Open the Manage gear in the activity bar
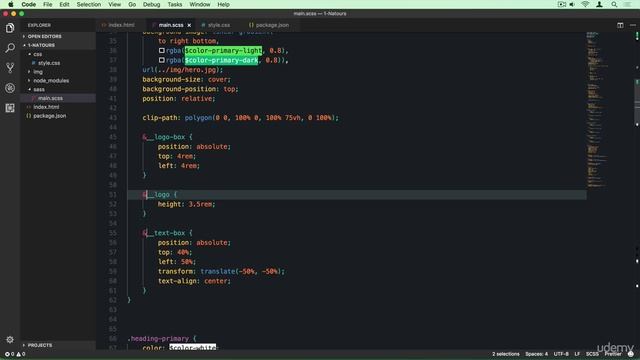The image size is (640, 360). [x=10, y=340]
